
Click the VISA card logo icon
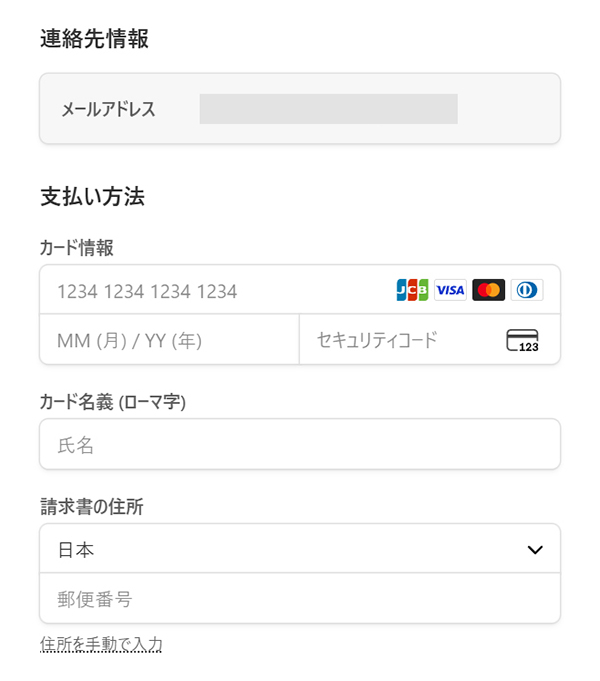(x=450, y=290)
